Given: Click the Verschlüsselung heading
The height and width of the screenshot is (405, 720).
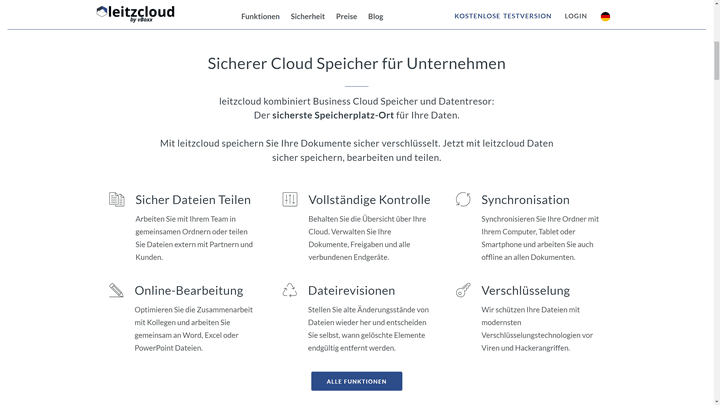Looking at the screenshot, I should click(x=525, y=291).
